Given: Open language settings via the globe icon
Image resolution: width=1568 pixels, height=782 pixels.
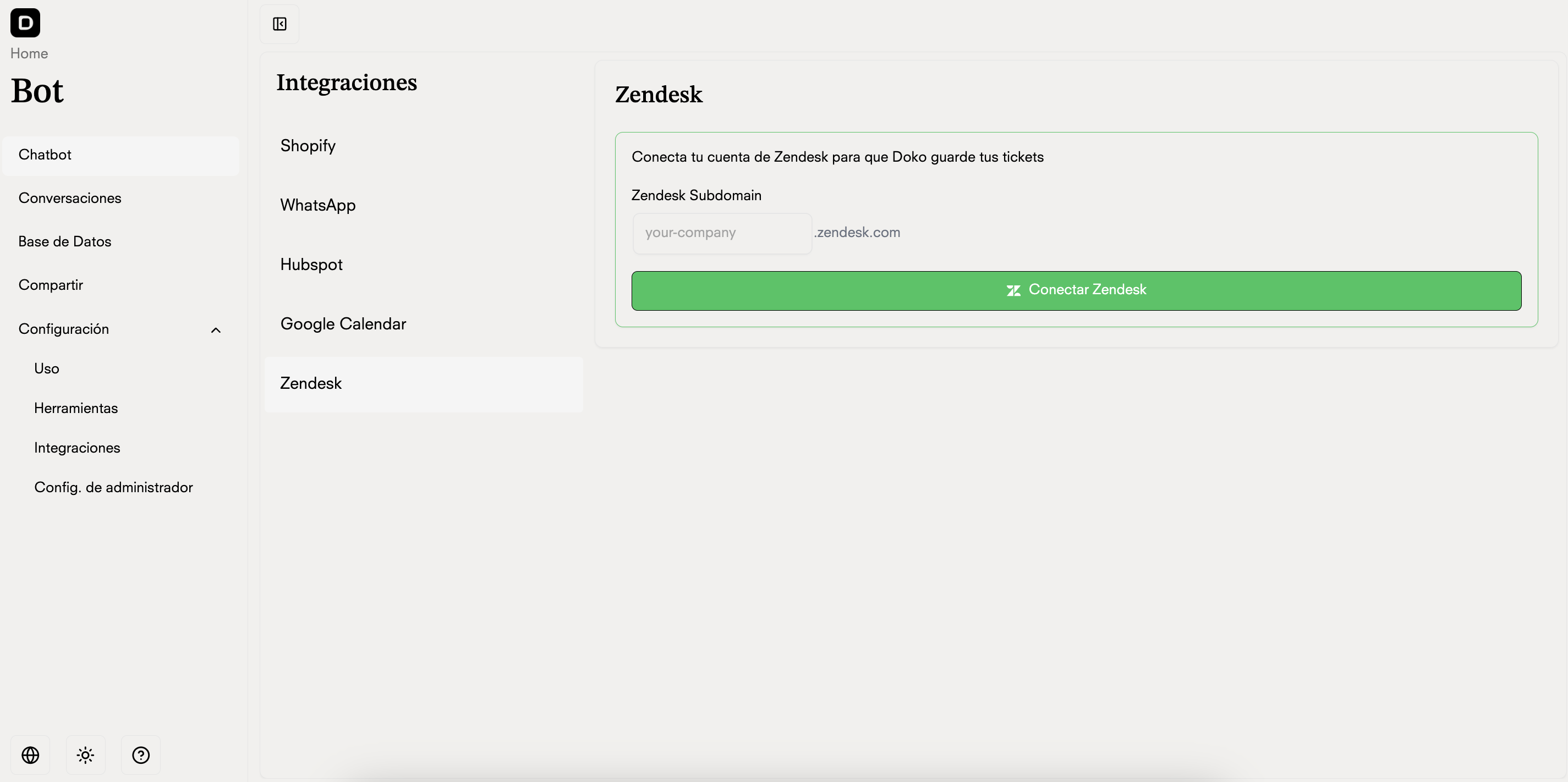Looking at the screenshot, I should coord(30,755).
